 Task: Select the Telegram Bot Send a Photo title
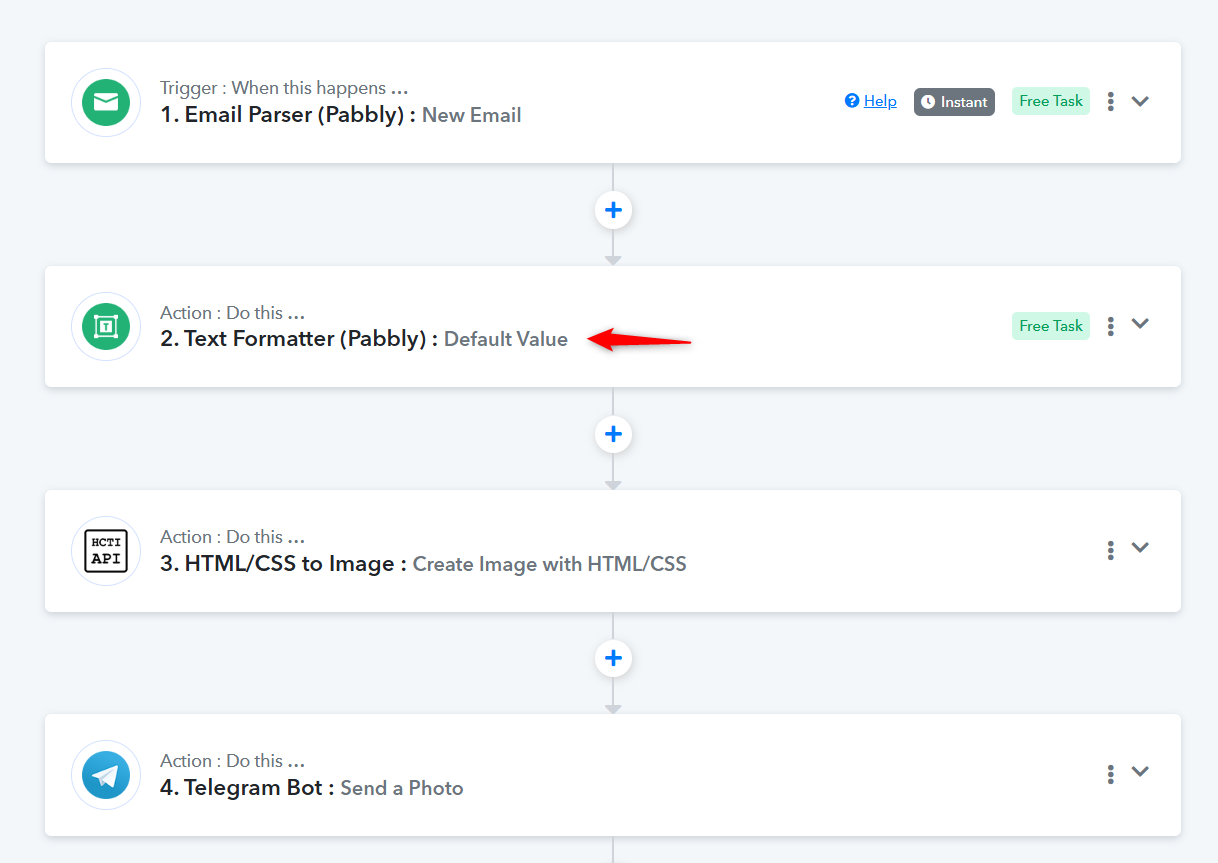pyautogui.click(x=311, y=788)
